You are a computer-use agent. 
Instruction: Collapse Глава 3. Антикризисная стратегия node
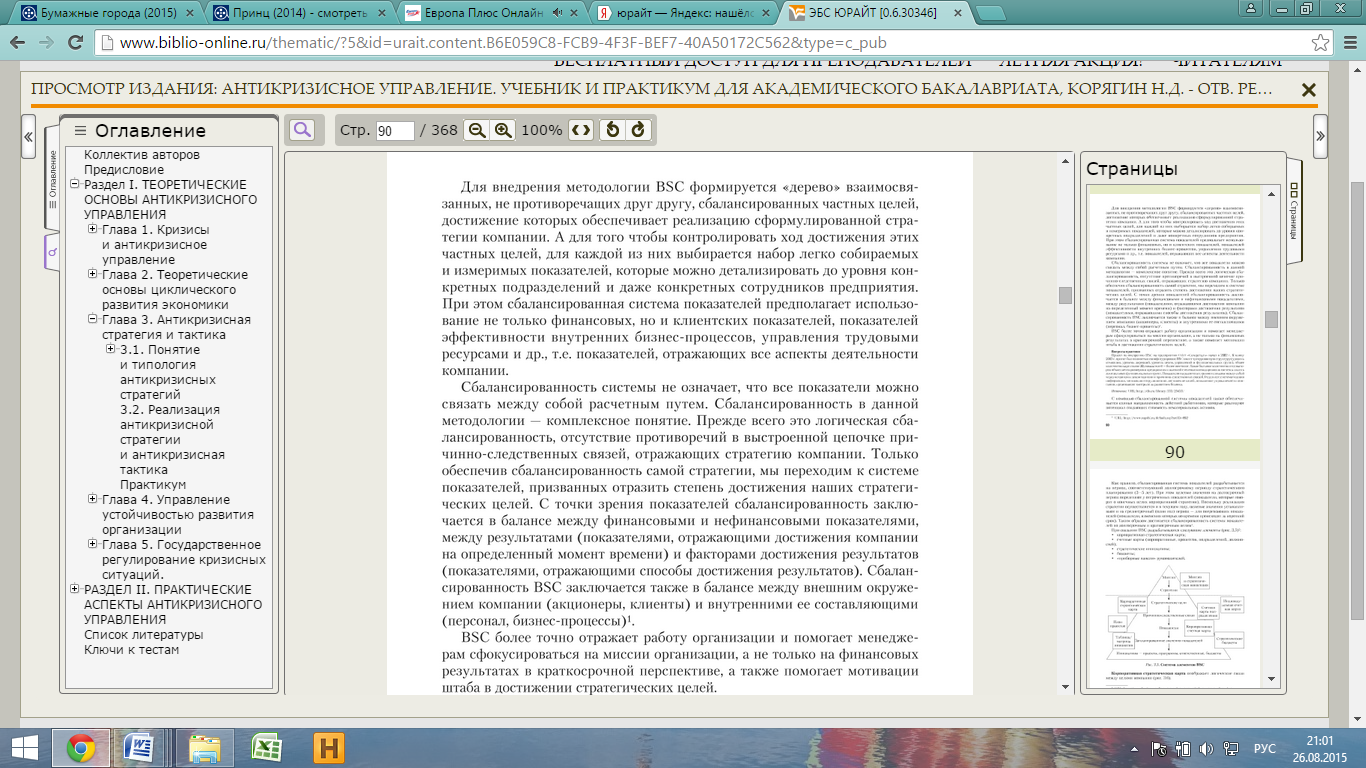(93, 320)
